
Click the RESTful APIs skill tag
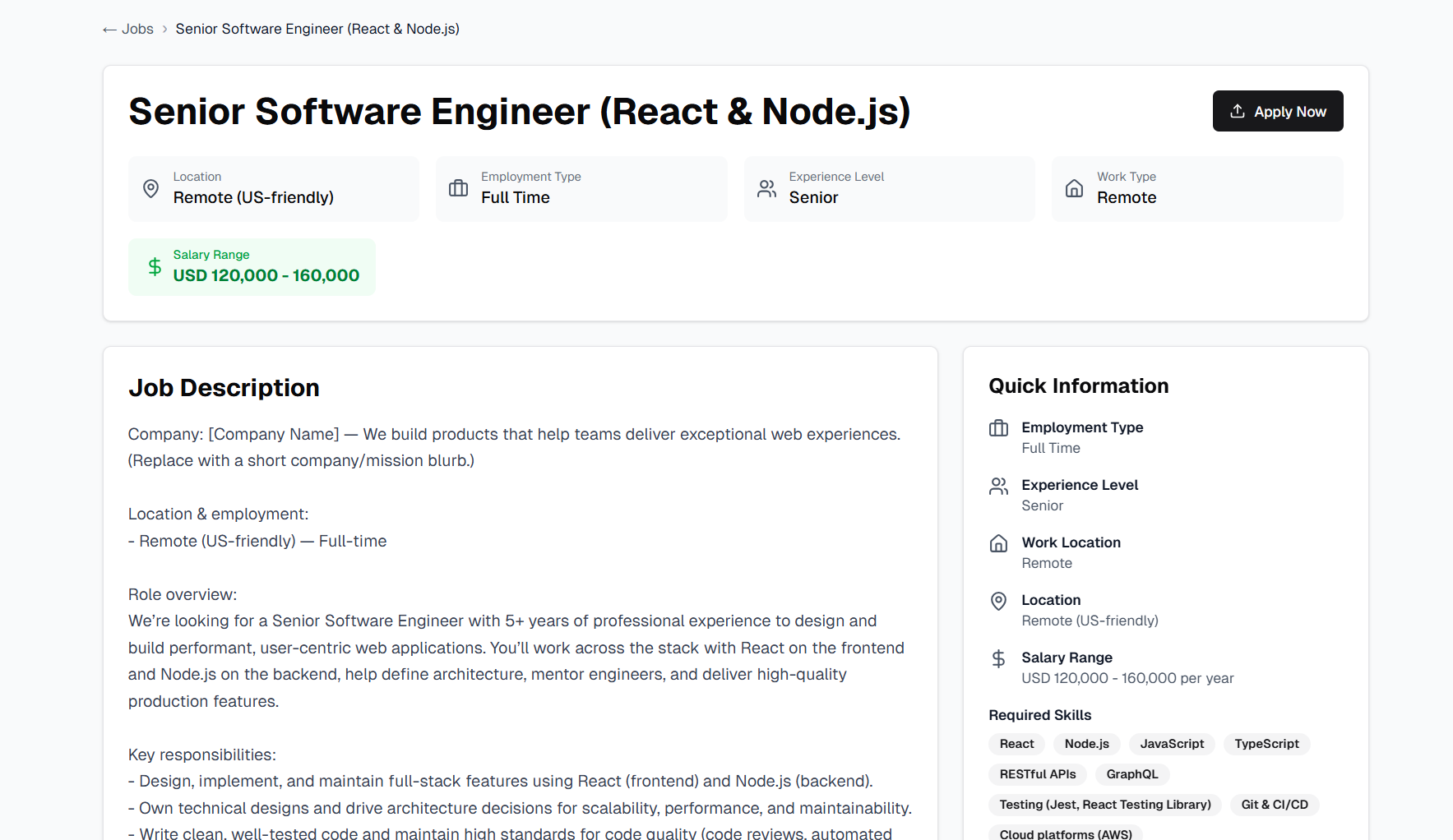(1037, 774)
